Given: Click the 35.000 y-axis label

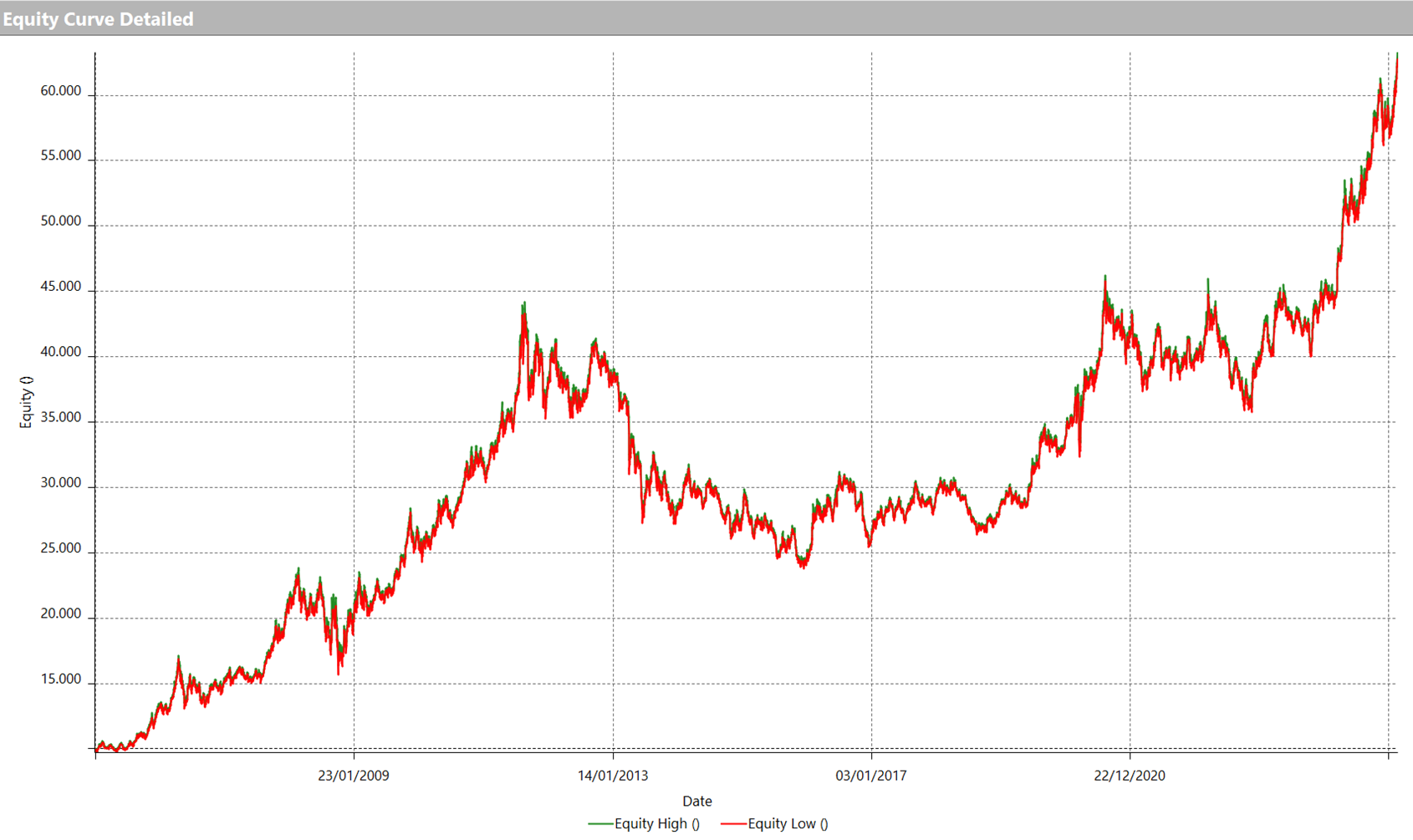Looking at the screenshot, I should (x=61, y=418).
